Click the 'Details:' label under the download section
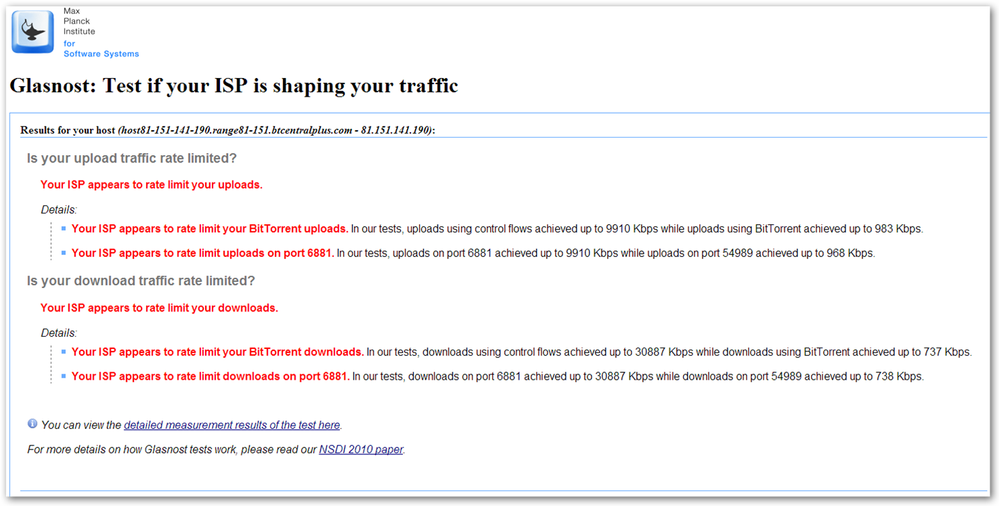The width and height of the screenshot is (999, 506). coord(59,333)
